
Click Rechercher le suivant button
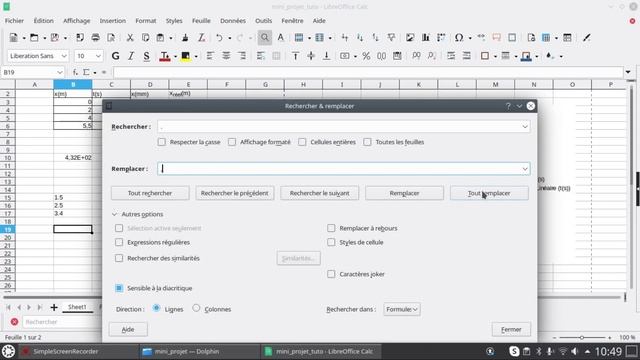tap(320, 193)
